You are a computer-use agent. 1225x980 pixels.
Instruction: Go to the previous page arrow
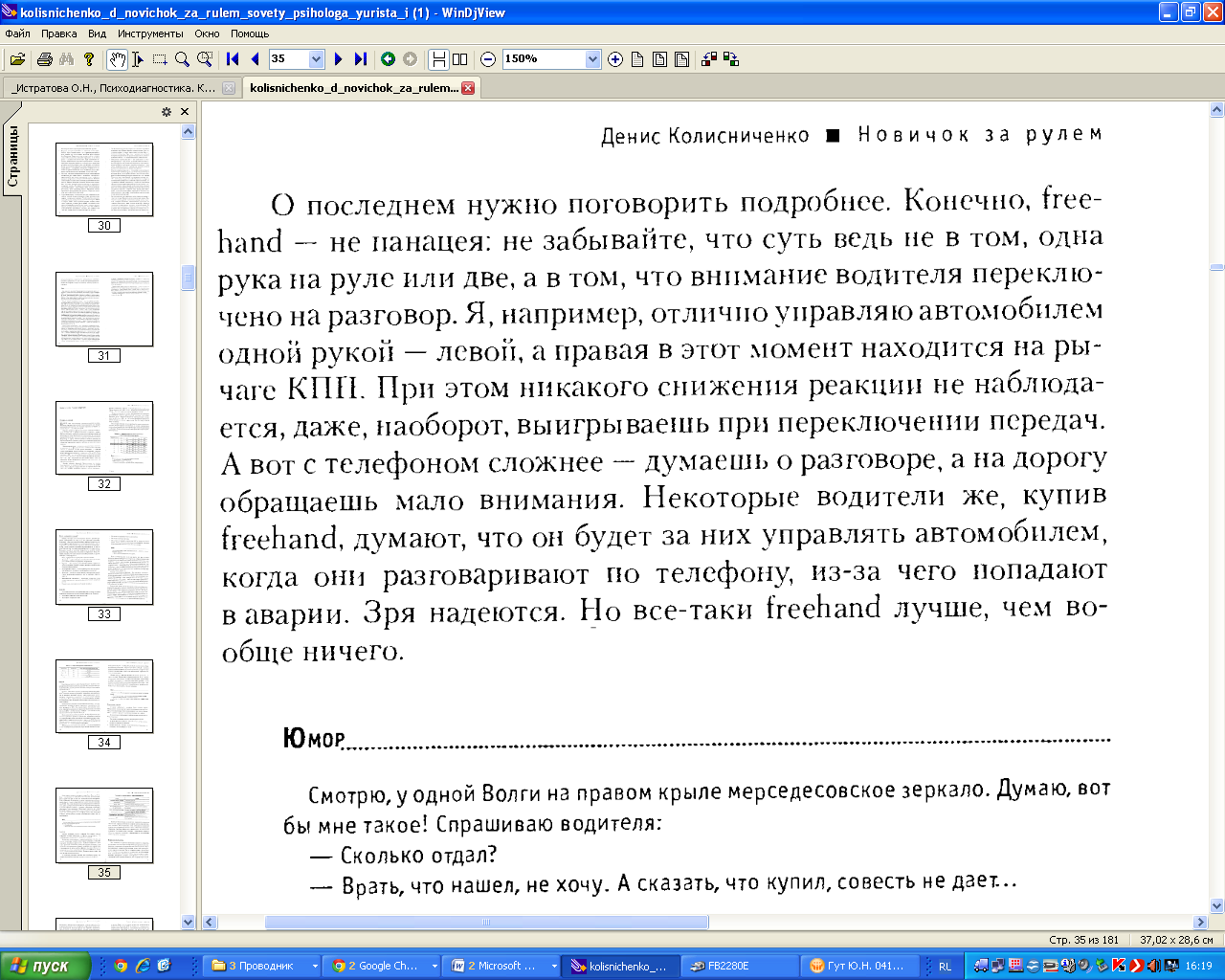click(255, 59)
